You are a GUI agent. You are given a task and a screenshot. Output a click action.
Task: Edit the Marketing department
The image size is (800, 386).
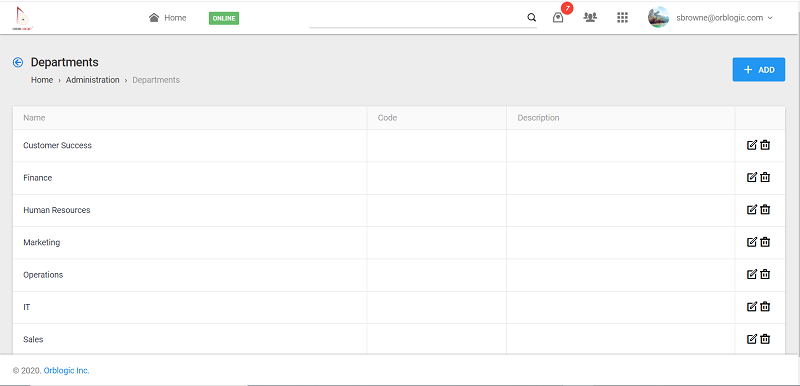click(752, 242)
